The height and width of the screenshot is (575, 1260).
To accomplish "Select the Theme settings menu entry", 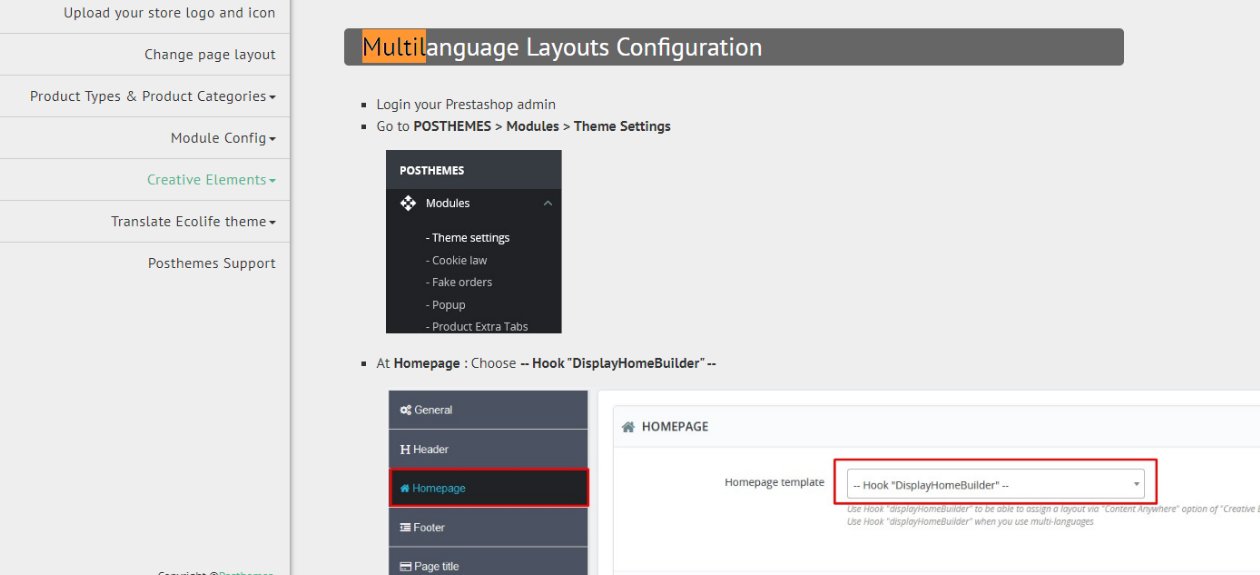I will pos(468,238).
